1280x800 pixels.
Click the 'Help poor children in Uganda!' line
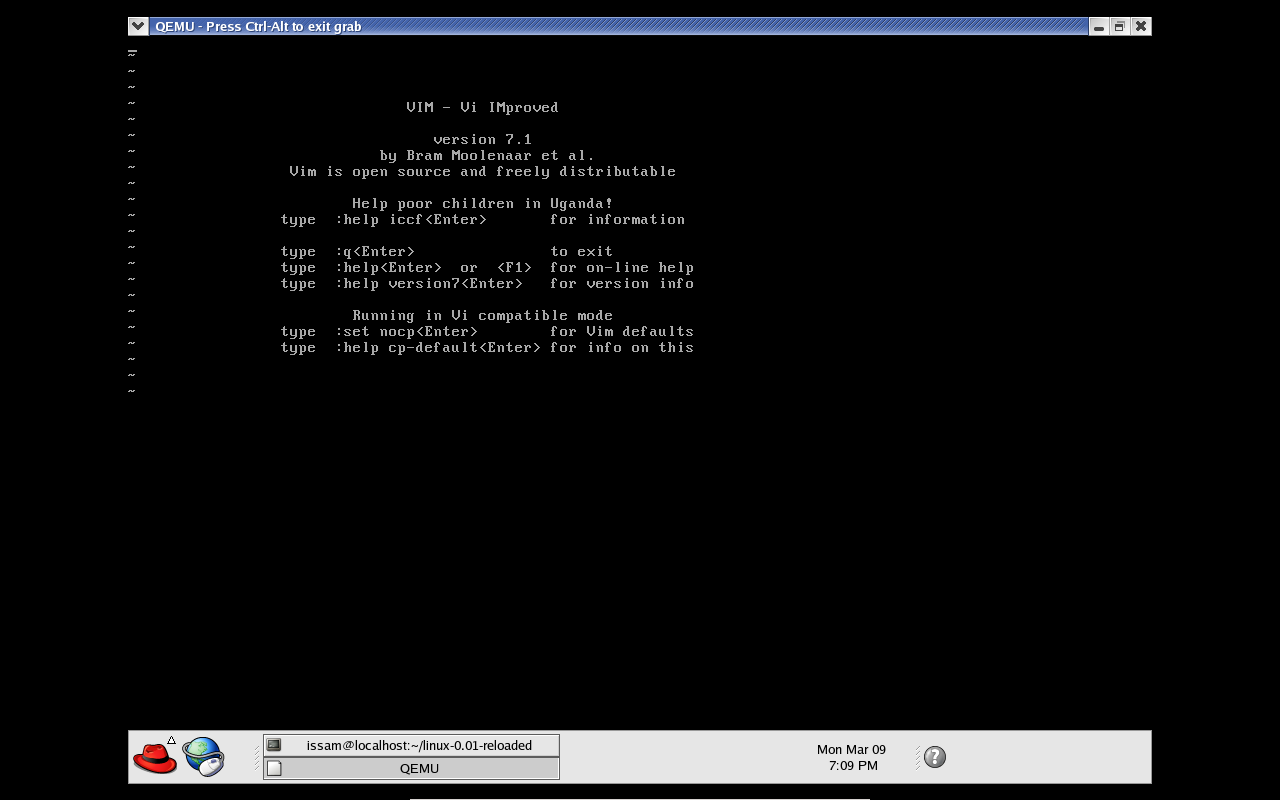coord(482,203)
